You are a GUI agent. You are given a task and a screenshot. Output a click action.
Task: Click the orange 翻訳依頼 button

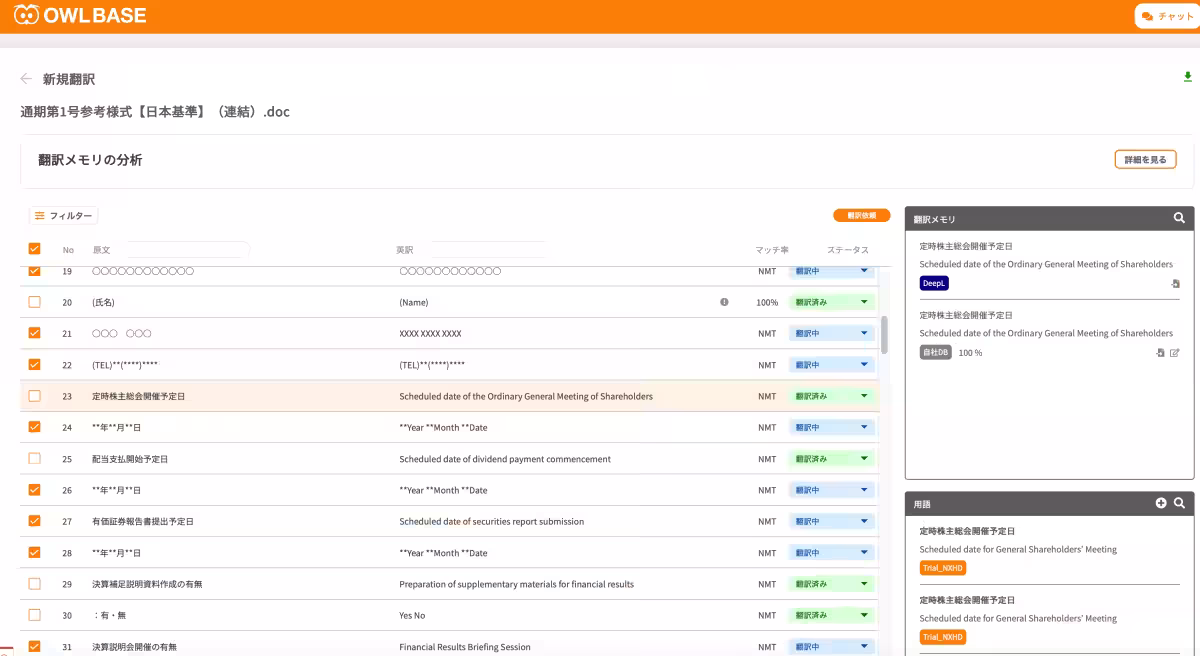point(861,216)
